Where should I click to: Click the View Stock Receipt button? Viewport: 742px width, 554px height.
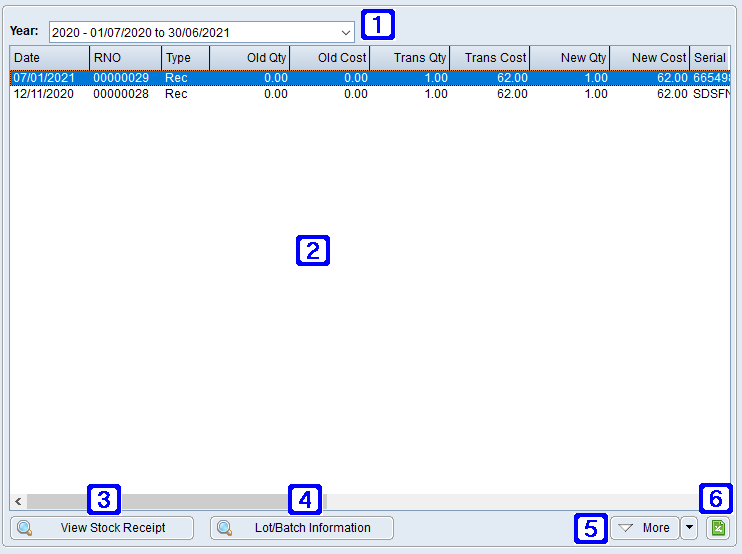102,528
